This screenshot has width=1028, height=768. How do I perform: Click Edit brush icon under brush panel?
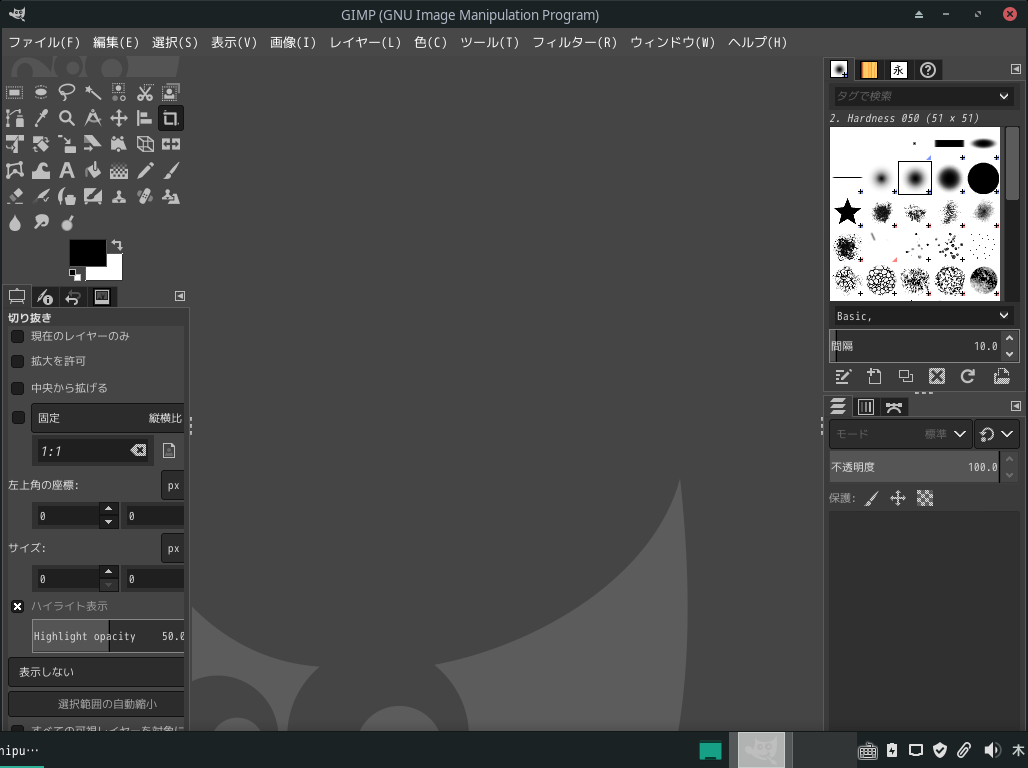(842, 376)
